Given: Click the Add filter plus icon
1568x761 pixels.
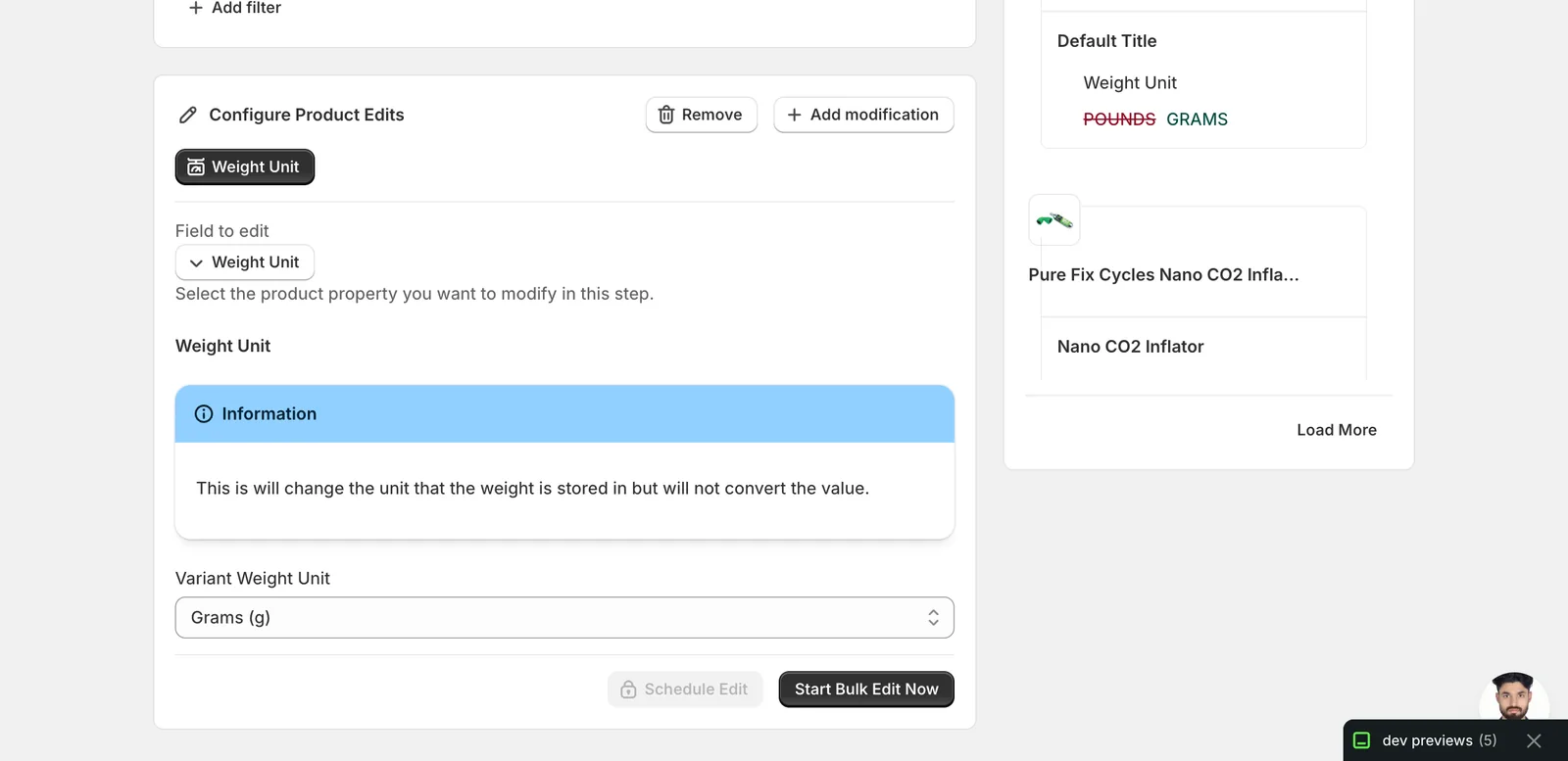Looking at the screenshot, I should 195,8.
